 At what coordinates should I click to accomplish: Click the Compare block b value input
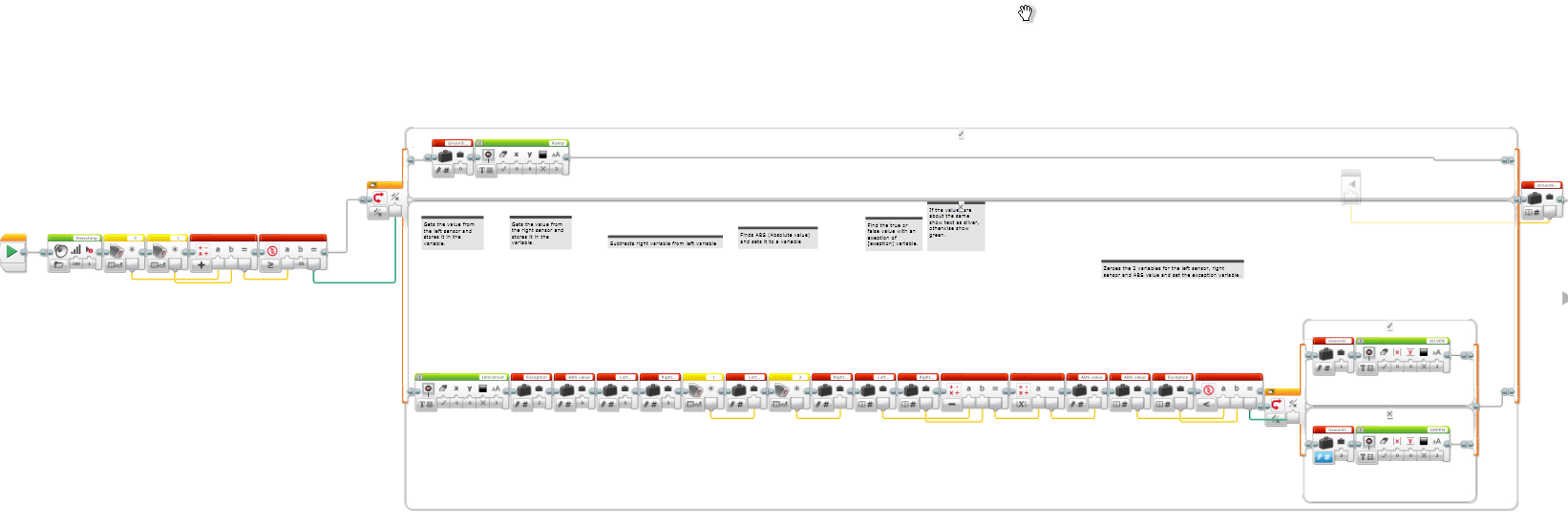pos(301,264)
